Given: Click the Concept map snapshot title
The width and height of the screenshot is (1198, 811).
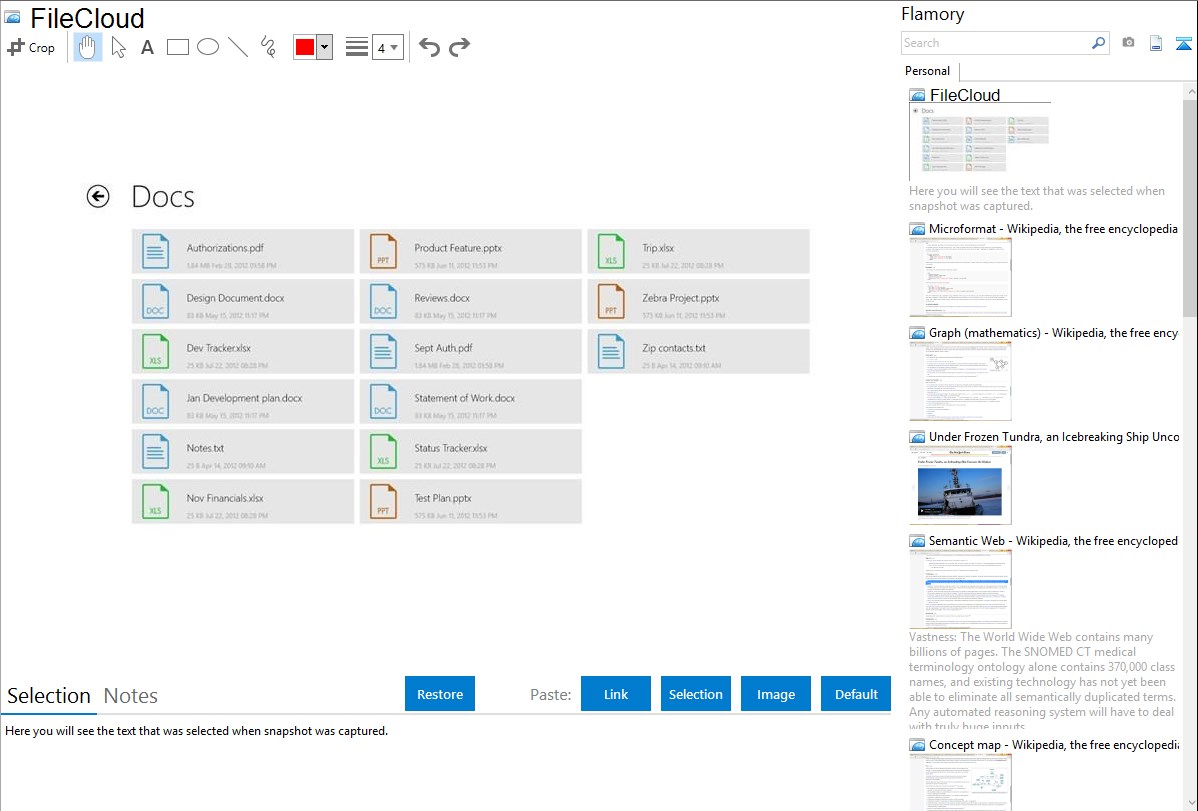Looking at the screenshot, I should 1053,745.
